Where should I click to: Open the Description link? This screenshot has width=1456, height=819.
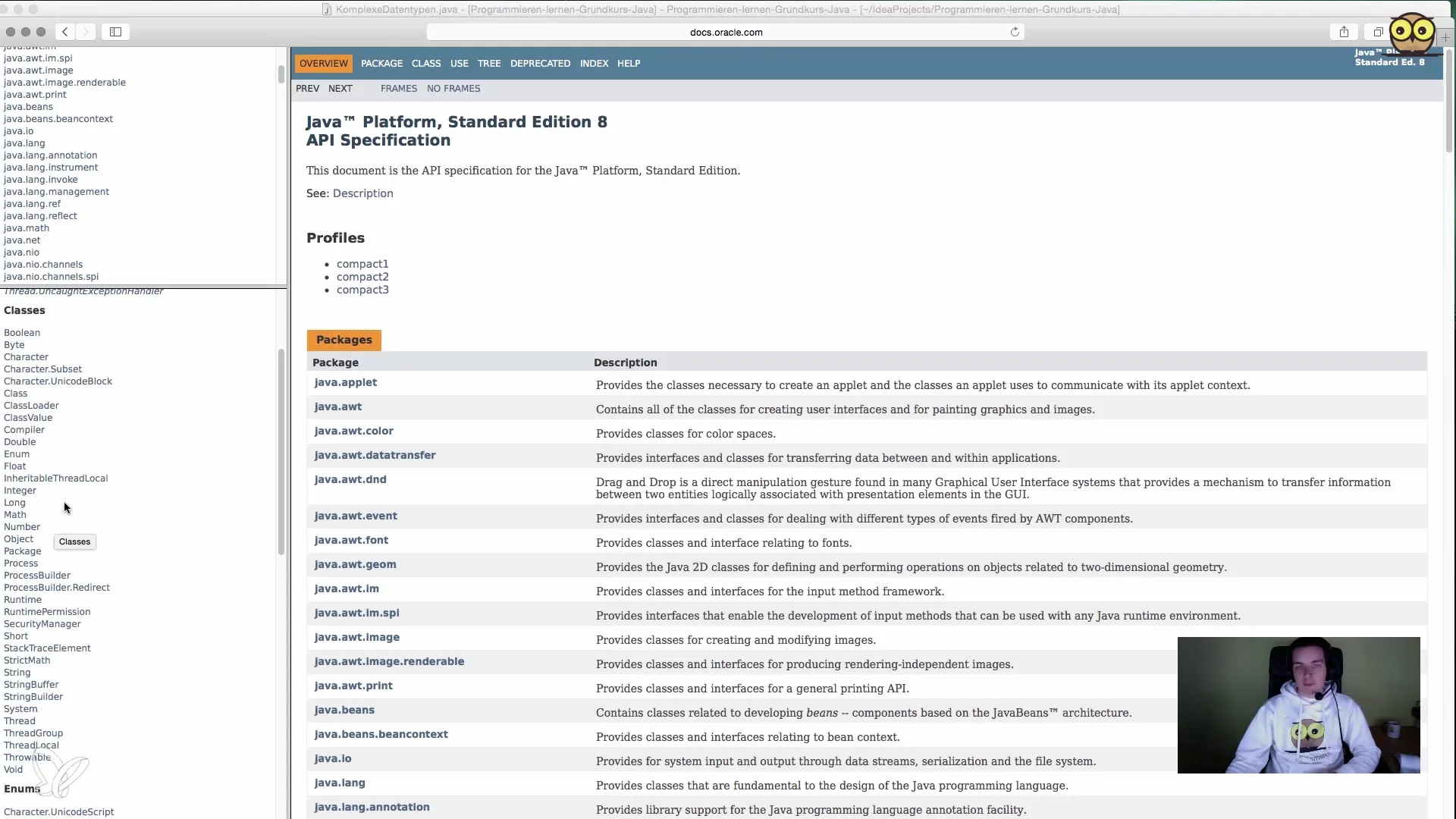tap(362, 193)
